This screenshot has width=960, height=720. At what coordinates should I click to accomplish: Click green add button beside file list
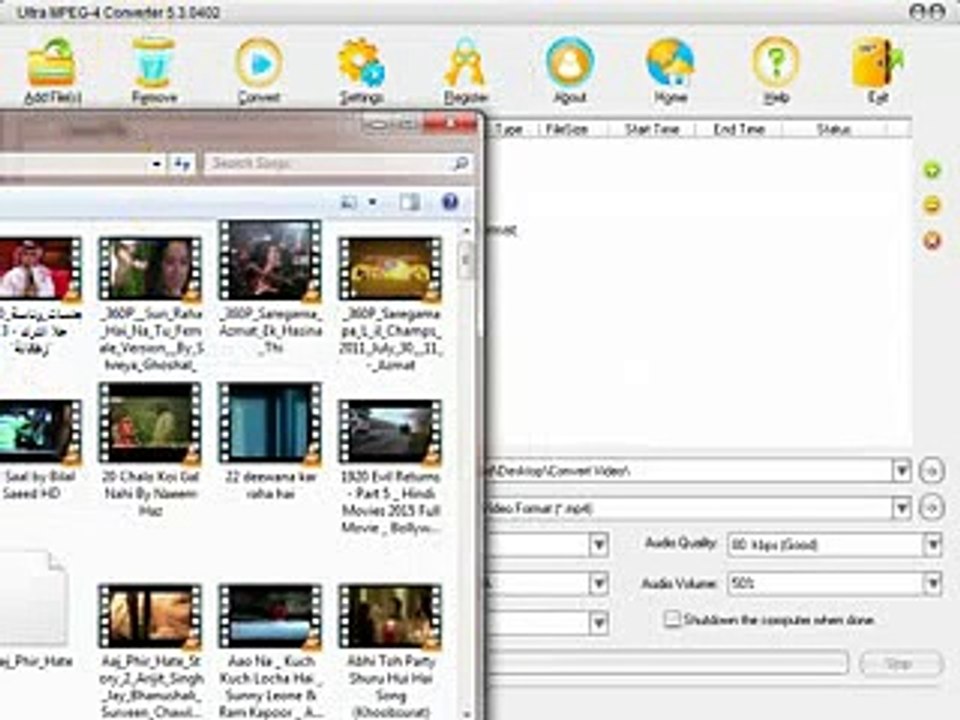point(932,170)
